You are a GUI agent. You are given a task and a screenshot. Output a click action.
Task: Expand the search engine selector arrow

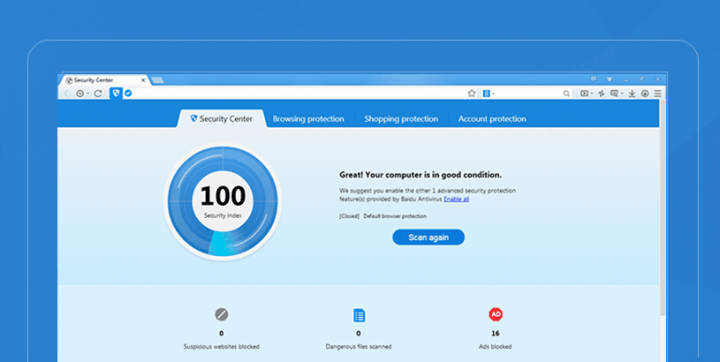point(494,94)
